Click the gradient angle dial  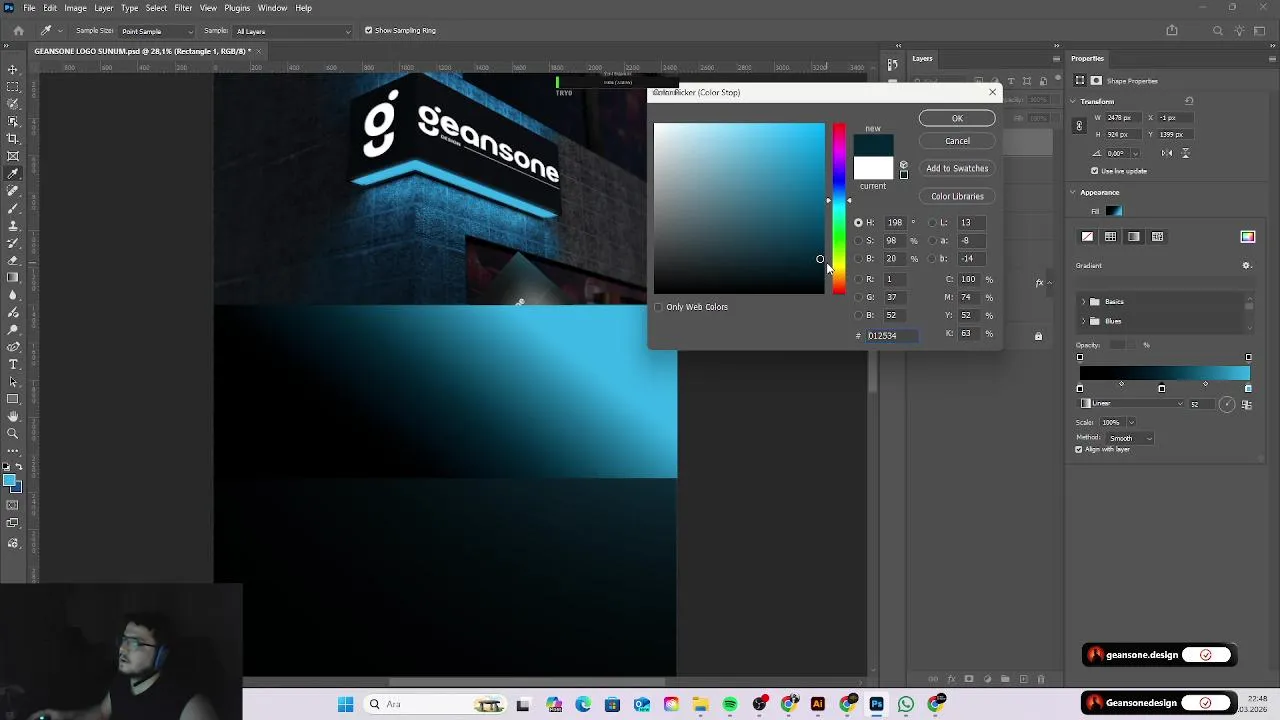click(x=1227, y=404)
